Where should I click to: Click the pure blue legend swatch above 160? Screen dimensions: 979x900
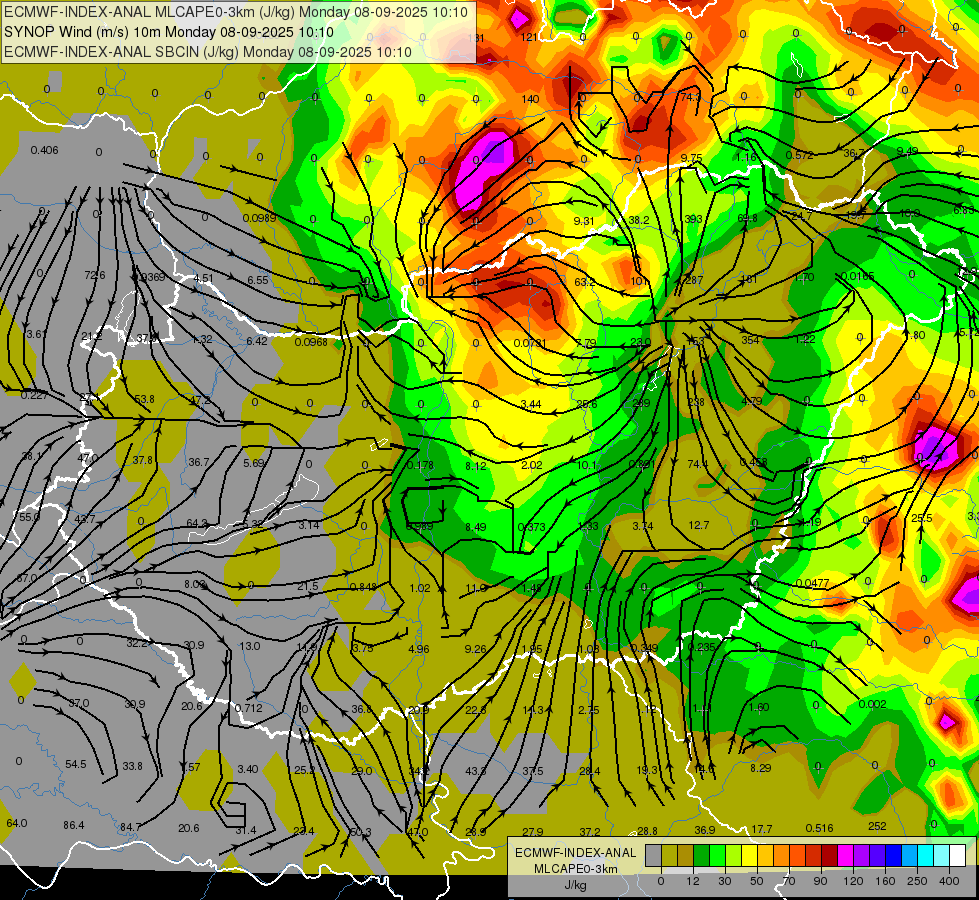(894, 855)
